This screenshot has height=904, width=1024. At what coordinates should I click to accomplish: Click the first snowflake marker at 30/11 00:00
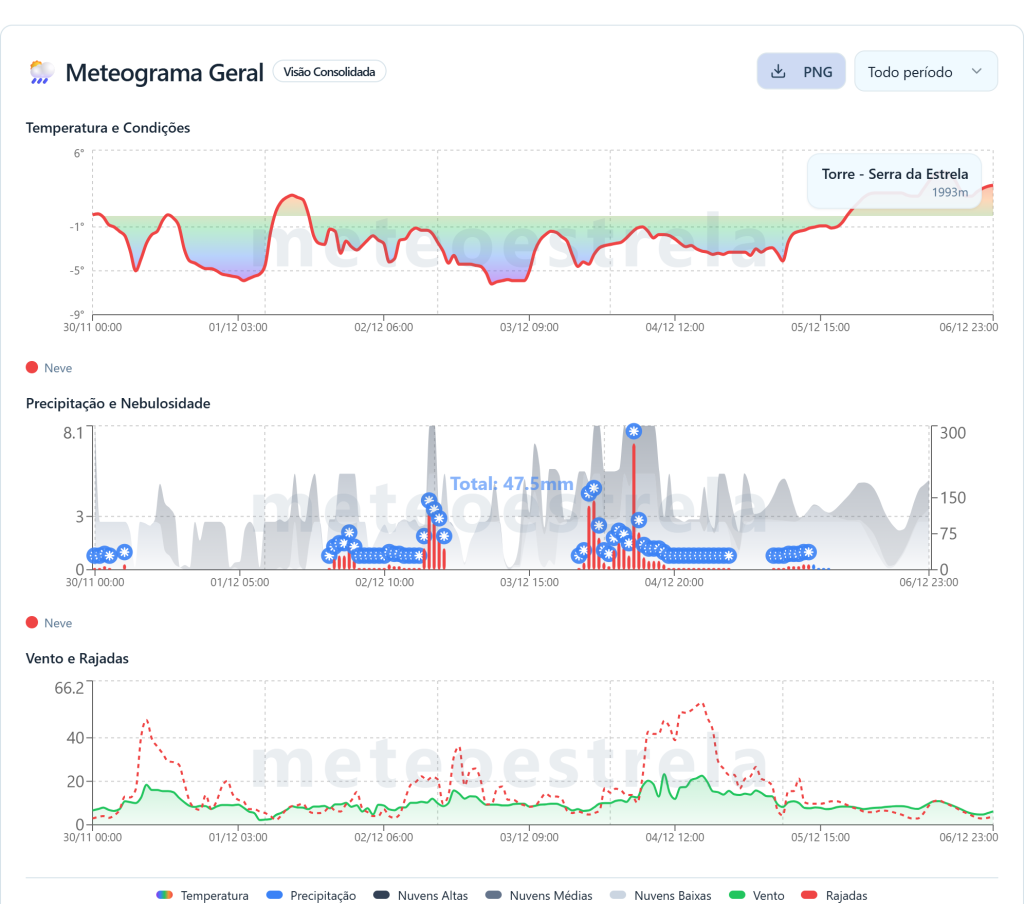[94, 556]
